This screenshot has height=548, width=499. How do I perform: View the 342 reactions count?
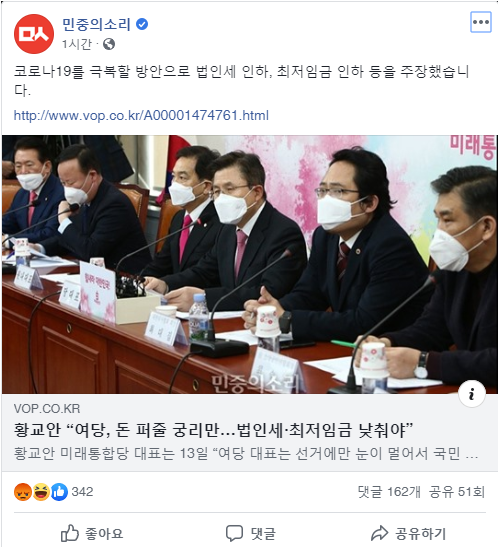pos(82,492)
